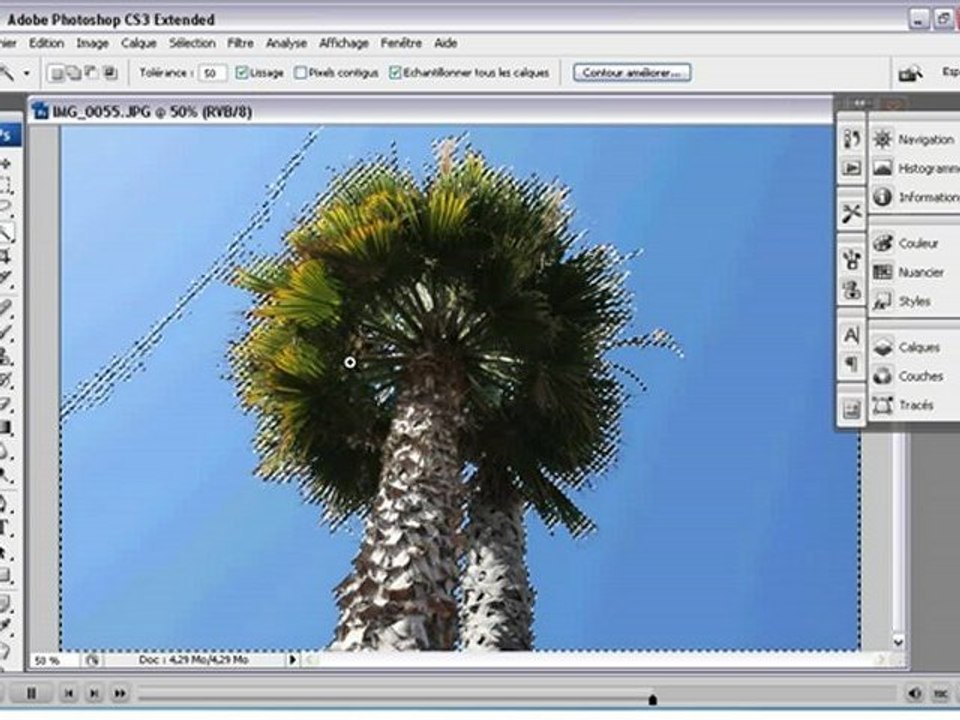The height and width of the screenshot is (720, 960).
Task: Select the Magic Wand tool in toolbox
Action: pos(6,232)
